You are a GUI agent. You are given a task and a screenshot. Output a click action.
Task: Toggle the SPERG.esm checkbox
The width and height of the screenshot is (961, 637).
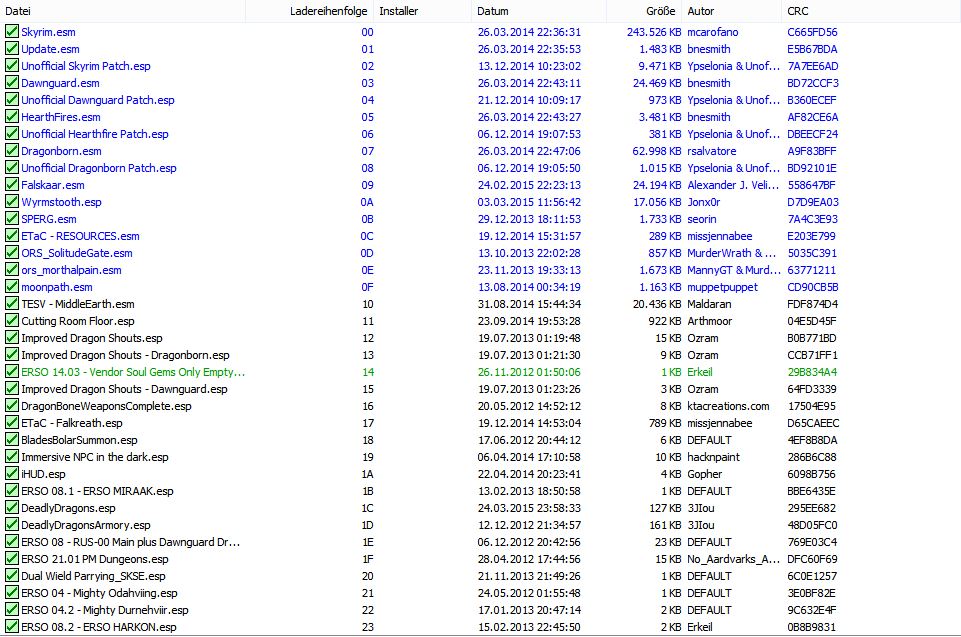[x=12, y=219]
